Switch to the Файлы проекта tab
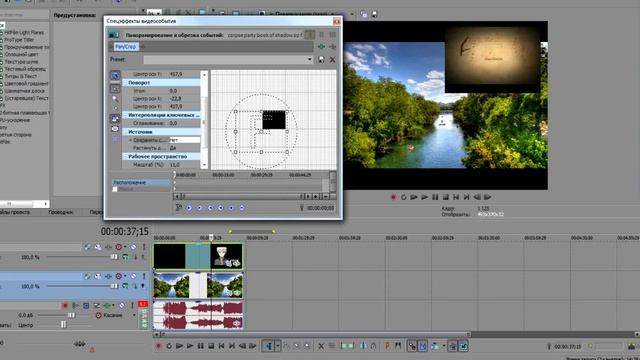Image resolution: width=640 pixels, height=360 pixels. click(15, 212)
